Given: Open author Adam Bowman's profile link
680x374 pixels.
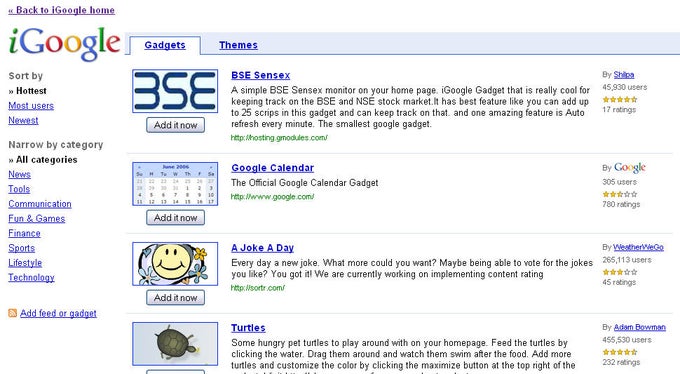Looking at the screenshot, I should (x=639, y=327).
